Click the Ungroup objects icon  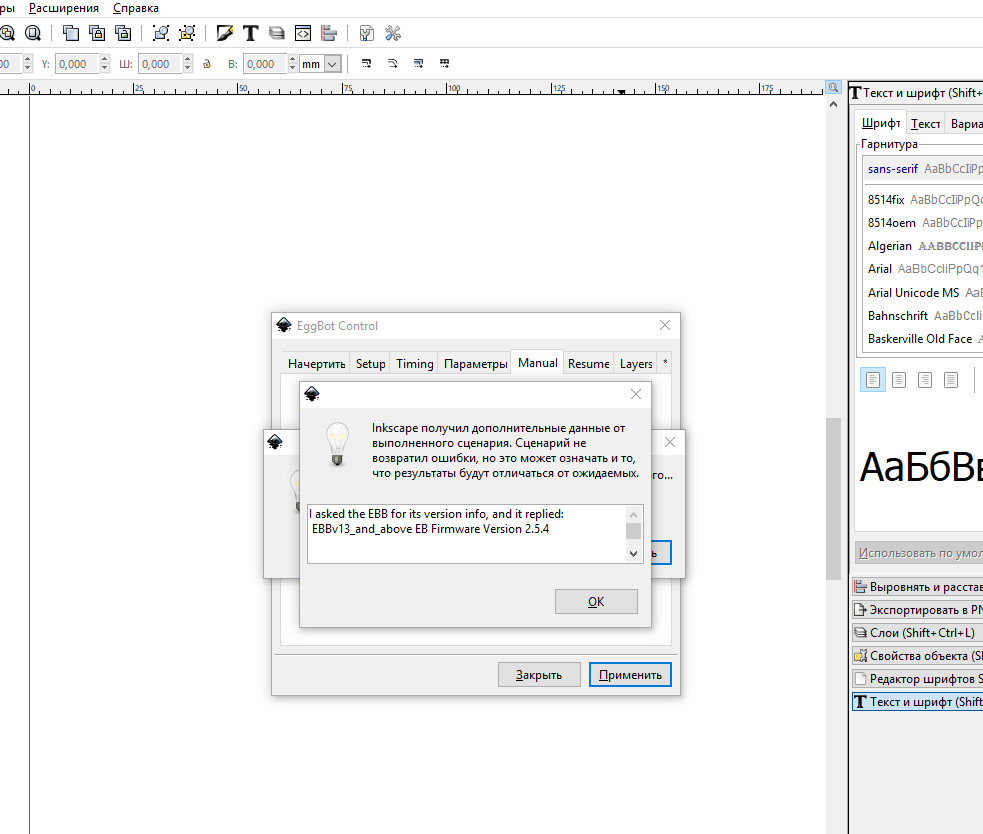point(187,33)
